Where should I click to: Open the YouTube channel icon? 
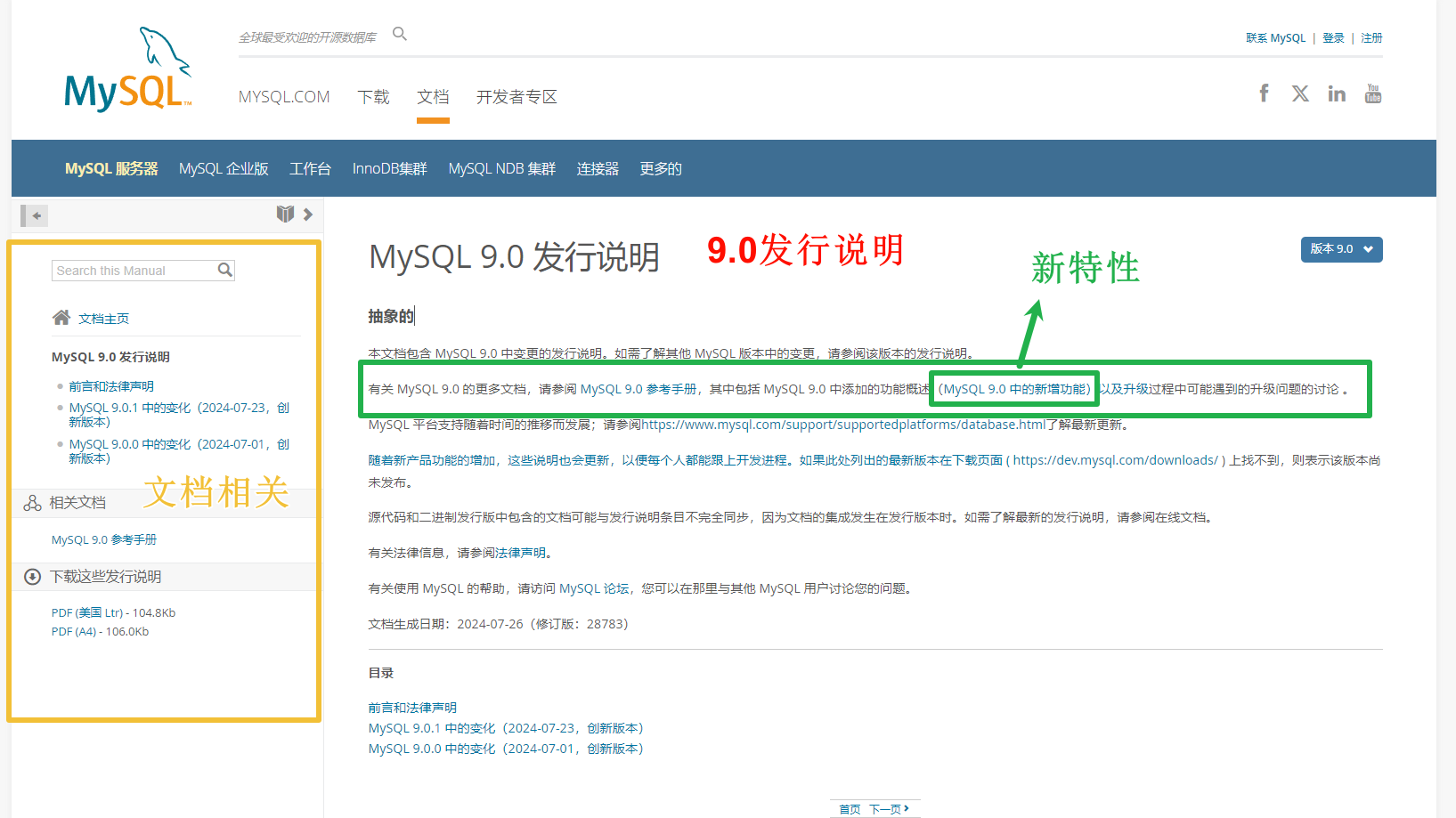tap(1372, 93)
